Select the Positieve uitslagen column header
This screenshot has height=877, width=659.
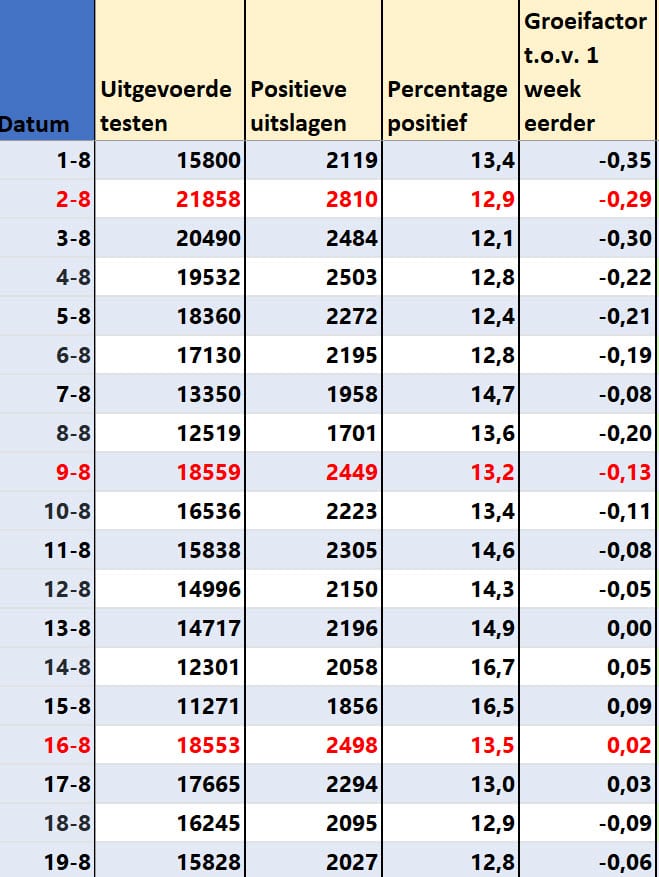tap(313, 70)
